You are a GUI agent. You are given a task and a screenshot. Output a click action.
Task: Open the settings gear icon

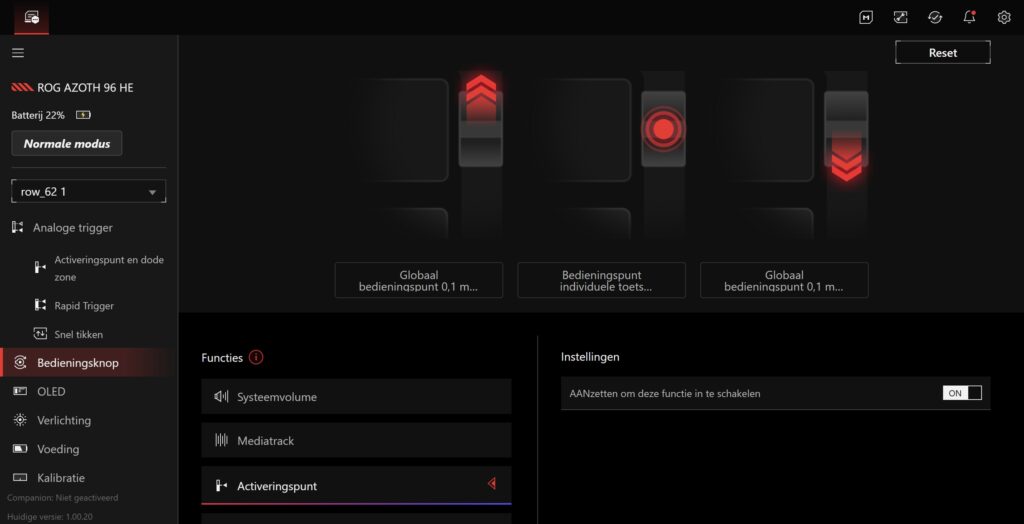point(1004,17)
